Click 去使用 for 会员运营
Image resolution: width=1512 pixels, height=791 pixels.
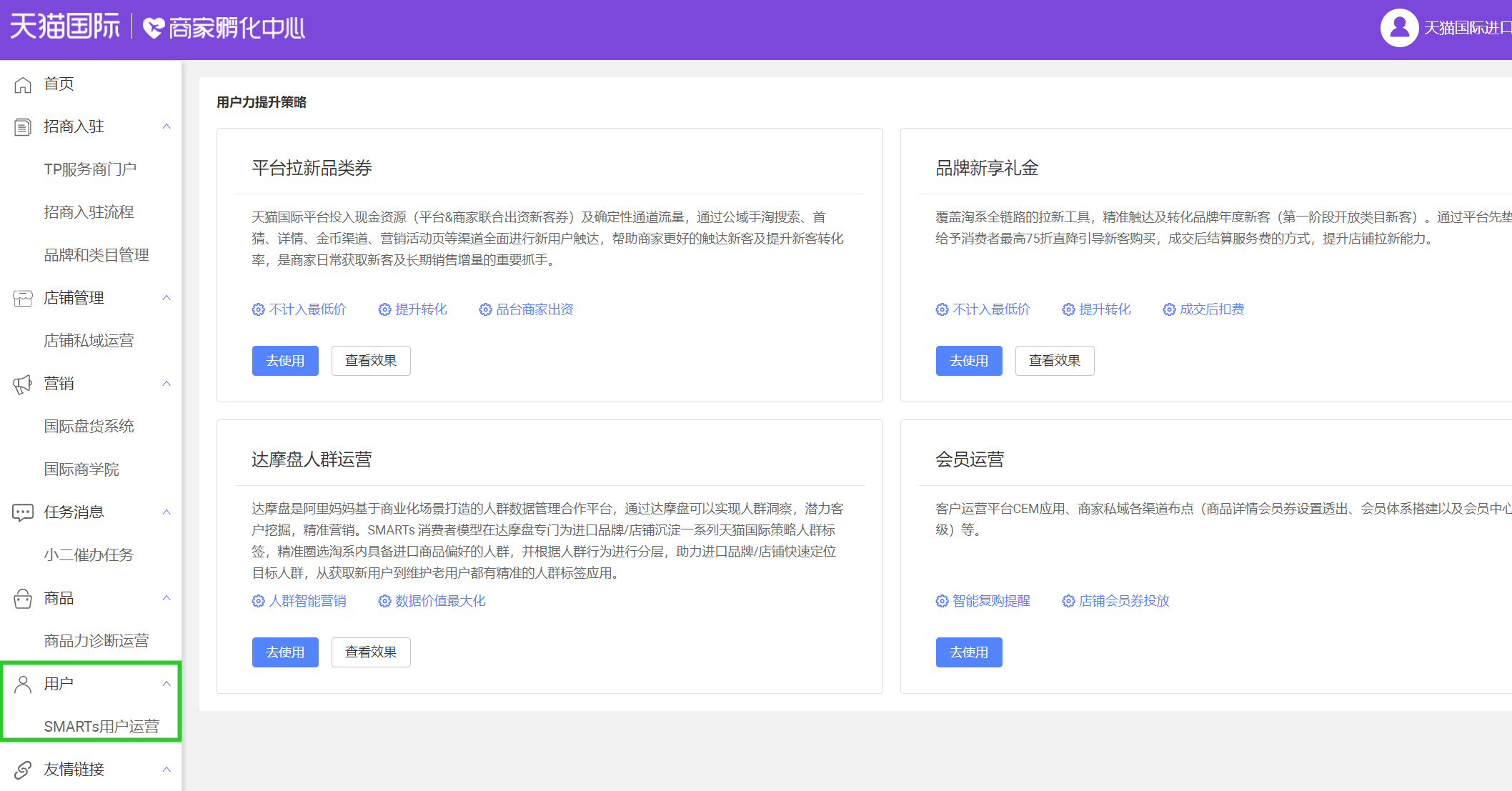pyautogui.click(x=969, y=652)
